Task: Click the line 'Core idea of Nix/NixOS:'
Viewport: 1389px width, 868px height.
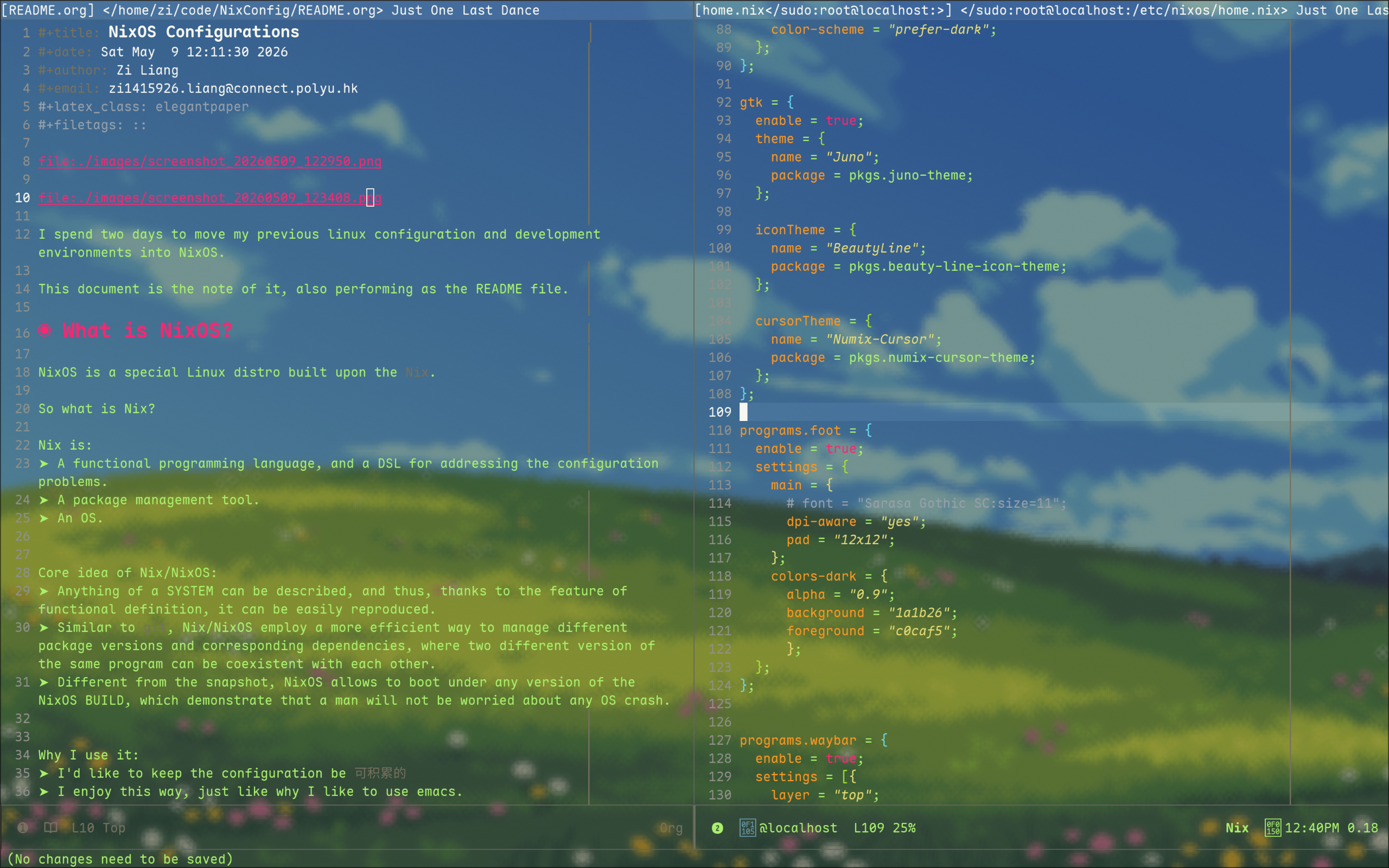Action: [x=128, y=573]
